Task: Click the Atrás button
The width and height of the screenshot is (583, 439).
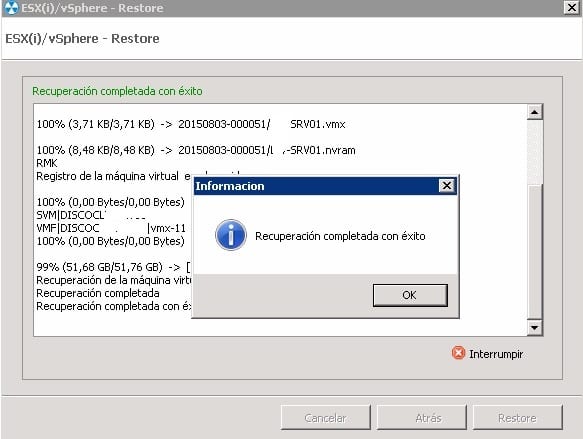Action: tap(422, 417)
